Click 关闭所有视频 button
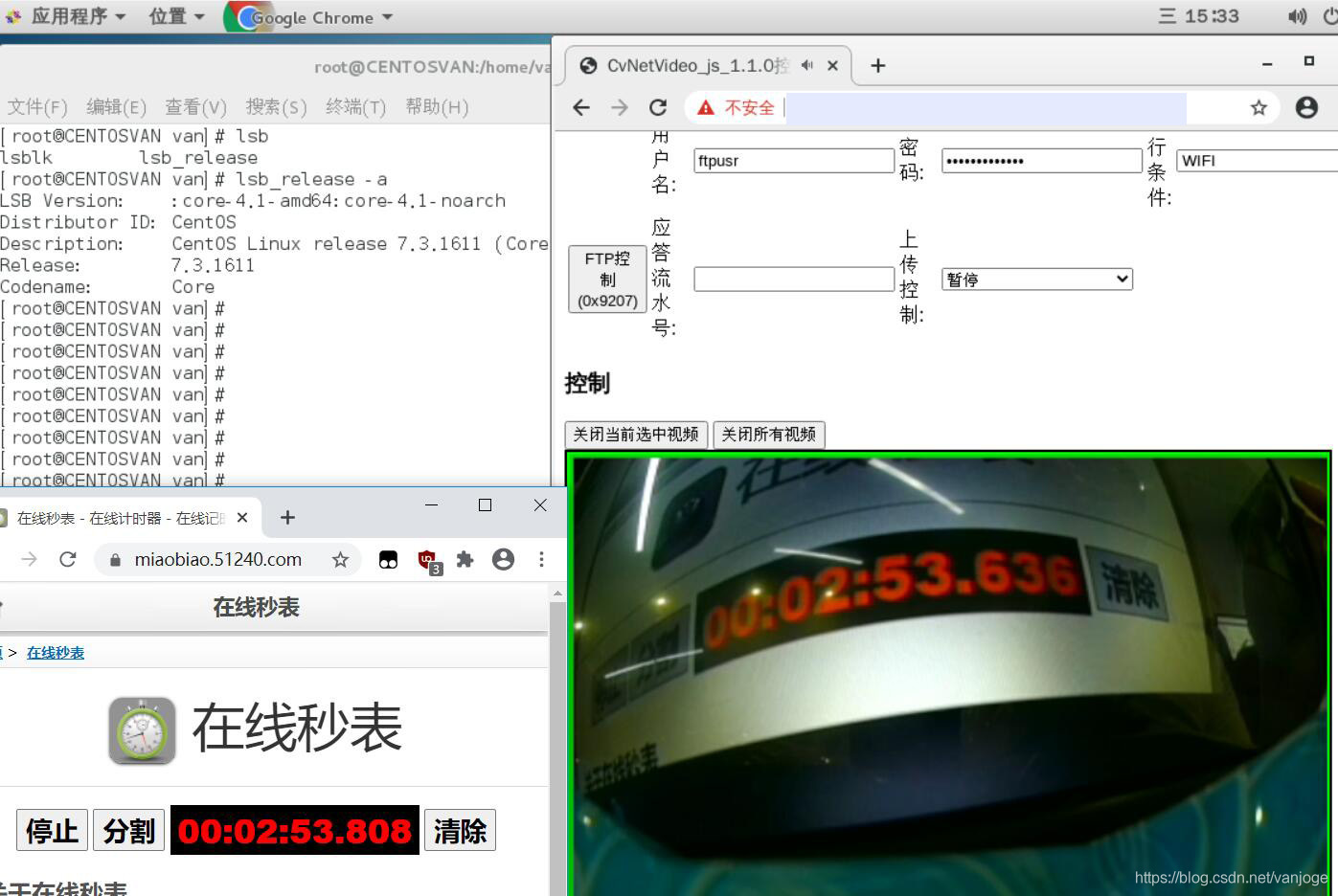The height and width of the screenshot is (896, 1338). [769, 435]
